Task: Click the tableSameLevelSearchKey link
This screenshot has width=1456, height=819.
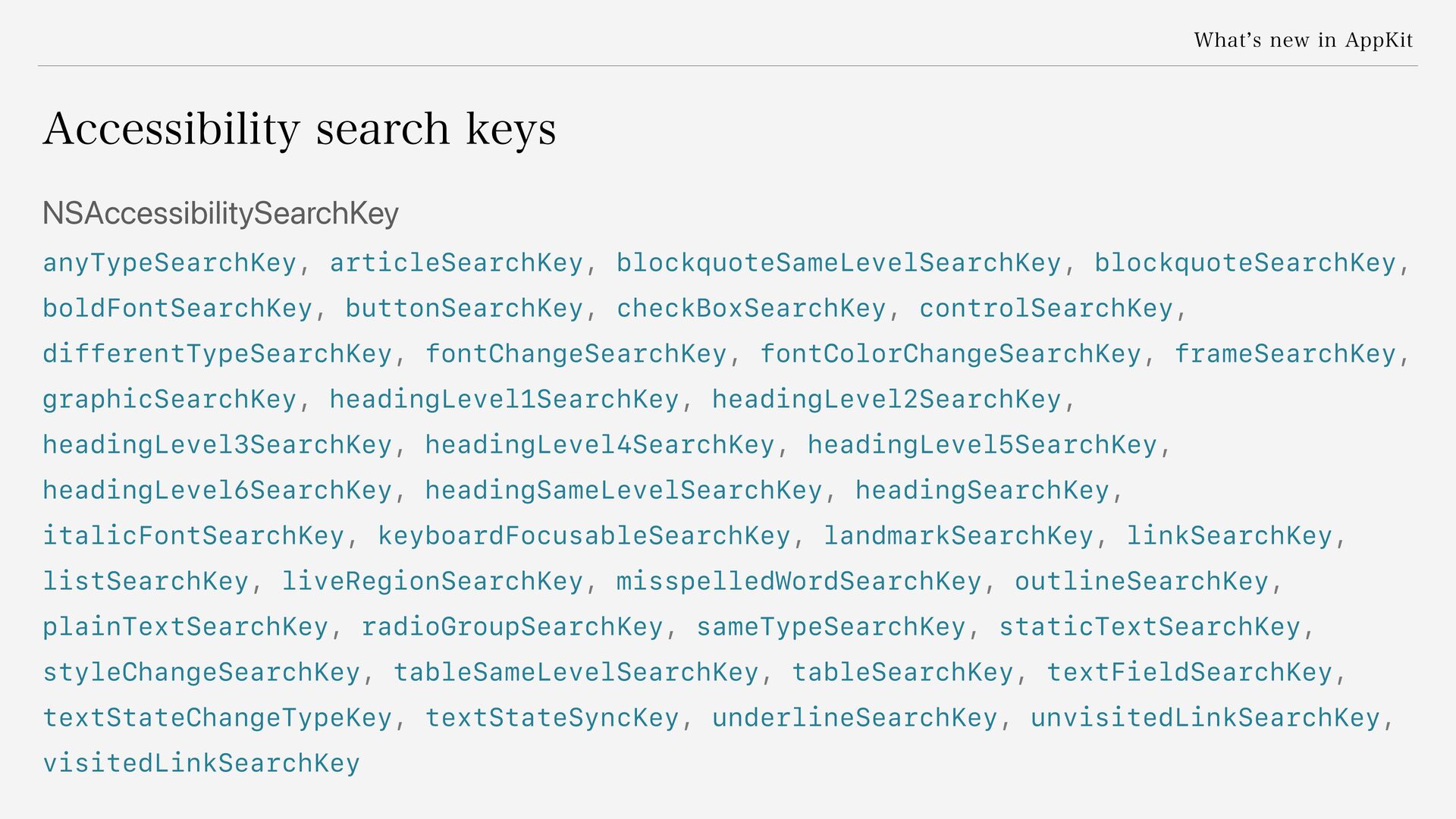Action: (576, 673)
